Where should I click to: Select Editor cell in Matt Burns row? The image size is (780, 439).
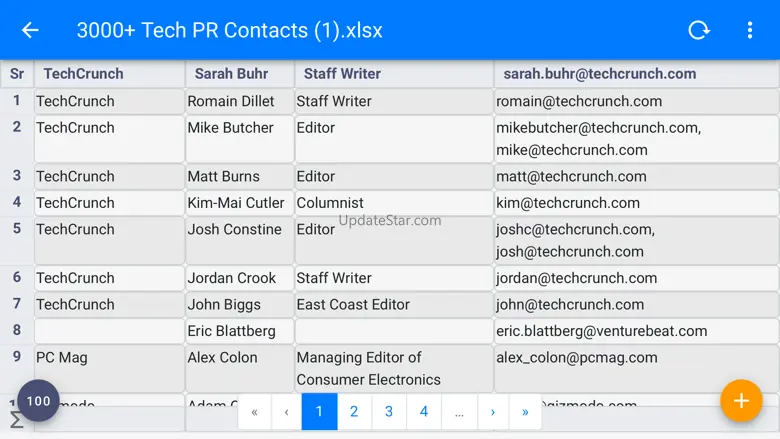click(x=394, y=176)
